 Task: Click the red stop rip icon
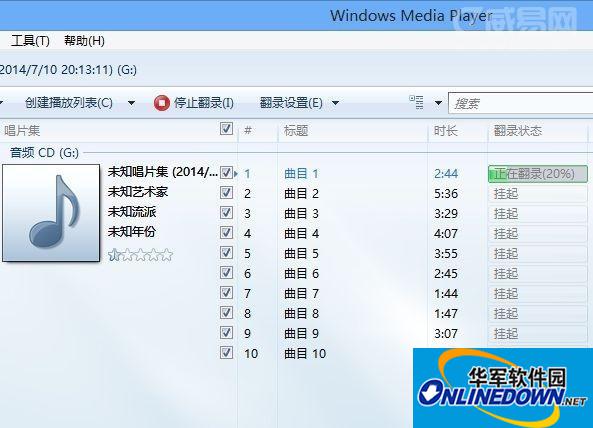point(161,103)
